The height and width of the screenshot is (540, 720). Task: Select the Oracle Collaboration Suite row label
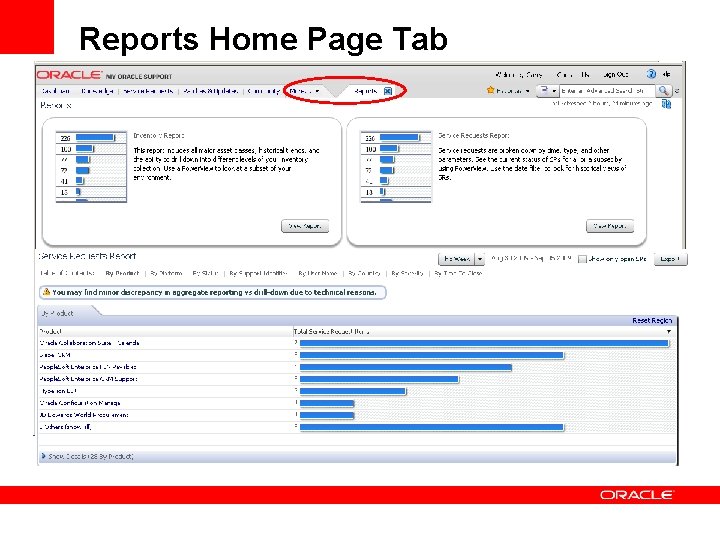[x=90, y=343]
